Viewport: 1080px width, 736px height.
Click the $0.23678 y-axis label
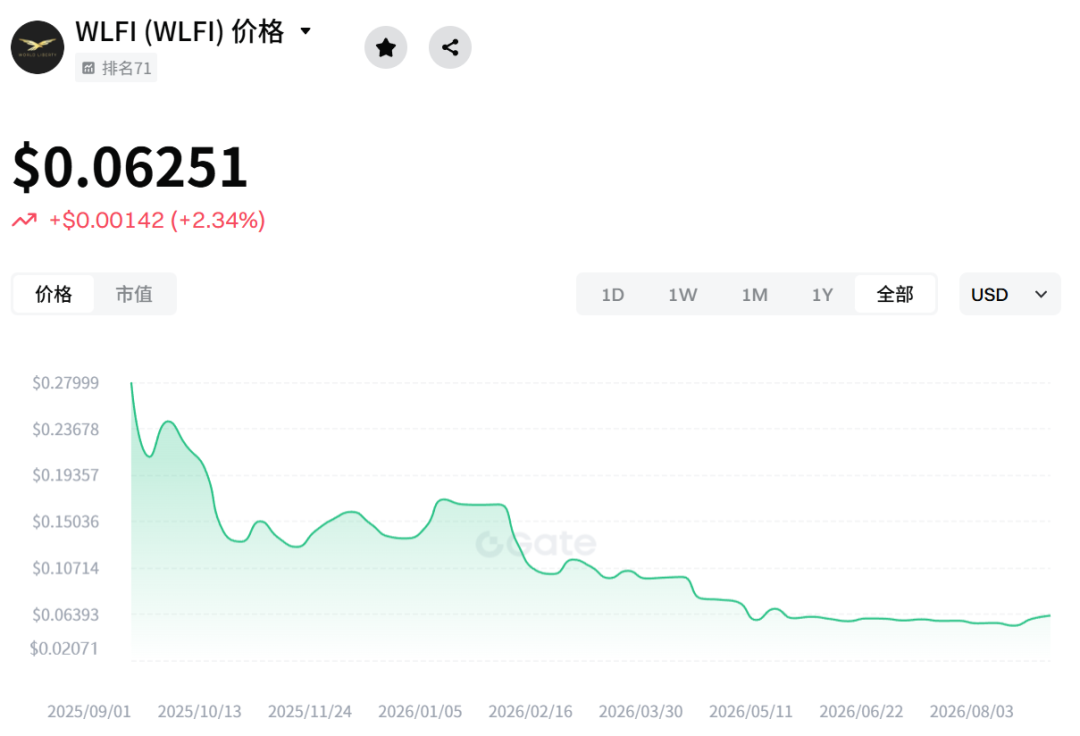(65, 430)
